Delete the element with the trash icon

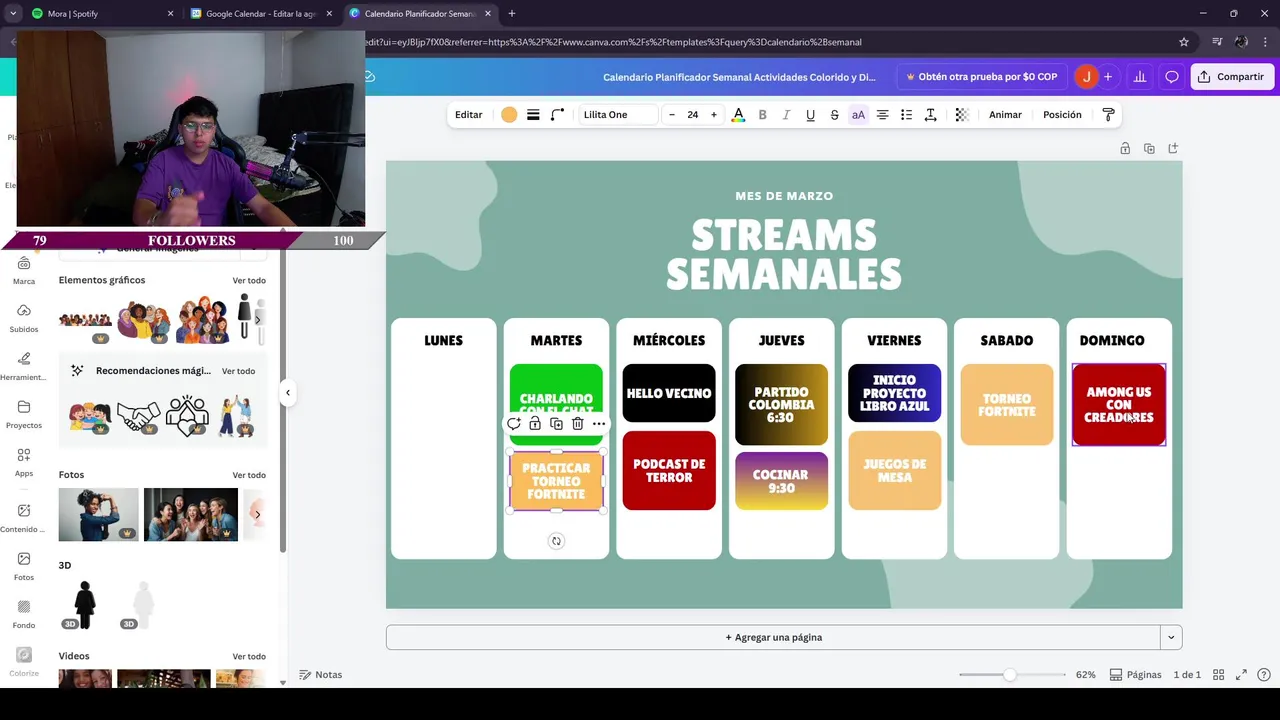[x=577, y=424]
